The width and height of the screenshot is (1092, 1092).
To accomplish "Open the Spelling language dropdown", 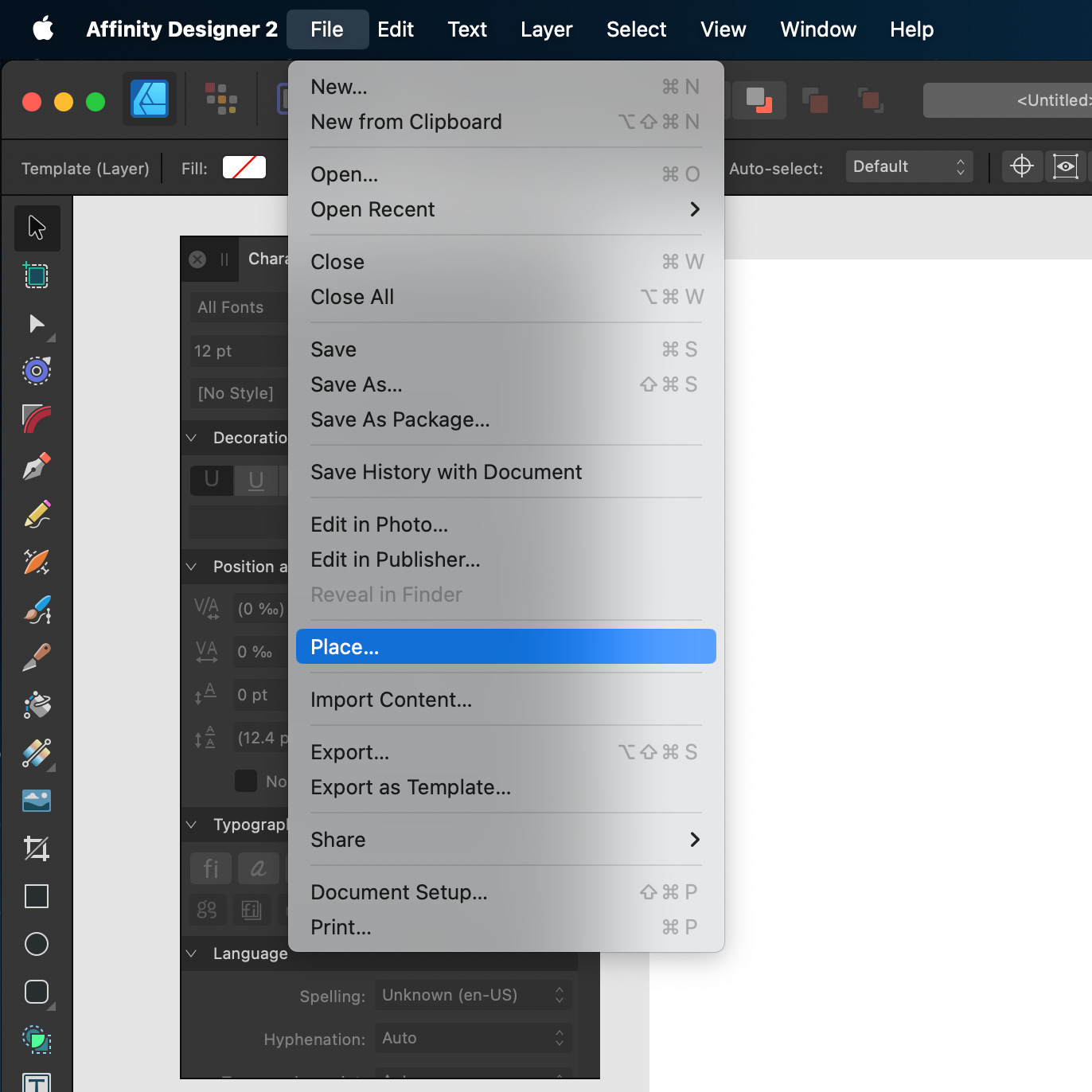I will 473,995.
